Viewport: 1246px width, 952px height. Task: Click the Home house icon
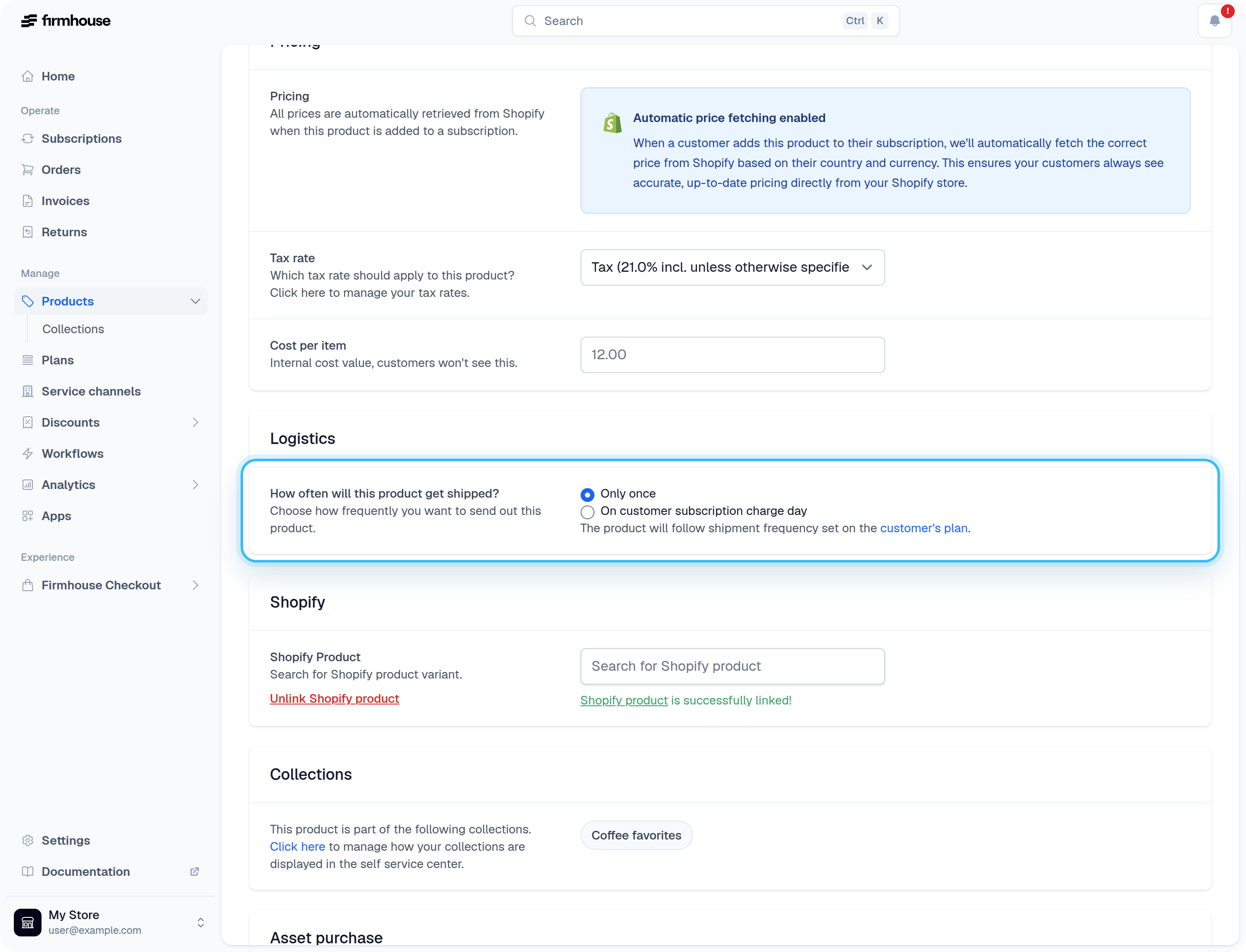tap(27, 76)
